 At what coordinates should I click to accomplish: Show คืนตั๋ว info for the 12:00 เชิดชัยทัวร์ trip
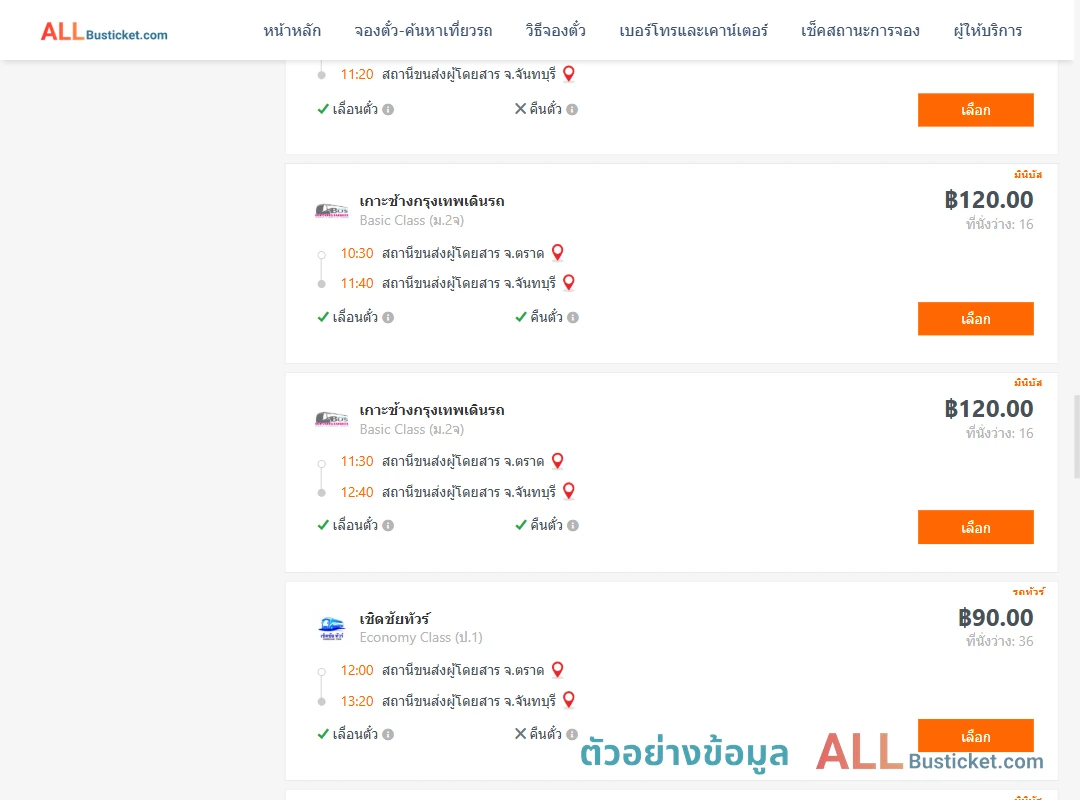[x=572, y=735]
